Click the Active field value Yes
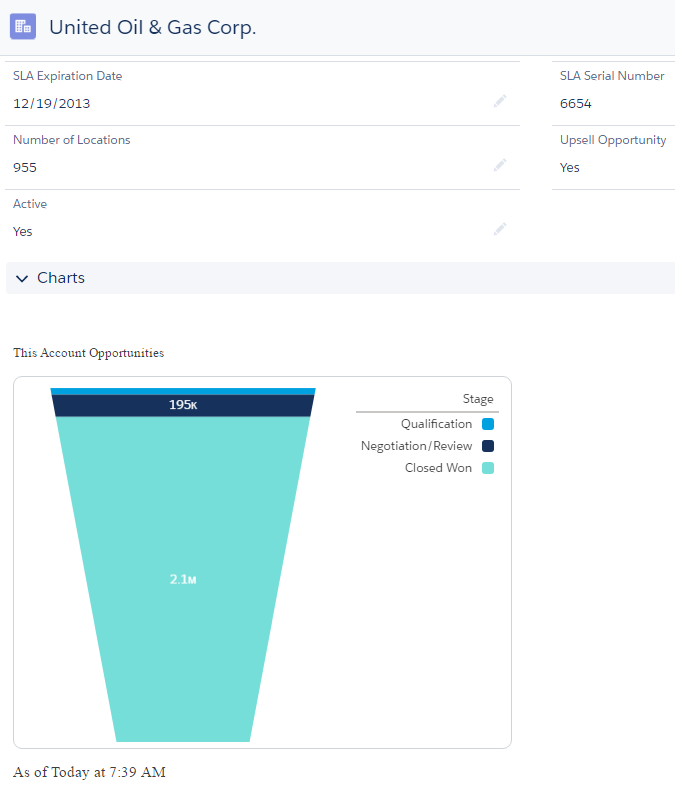Viewport: 675px width, 794px height. (x=22, y=231)
